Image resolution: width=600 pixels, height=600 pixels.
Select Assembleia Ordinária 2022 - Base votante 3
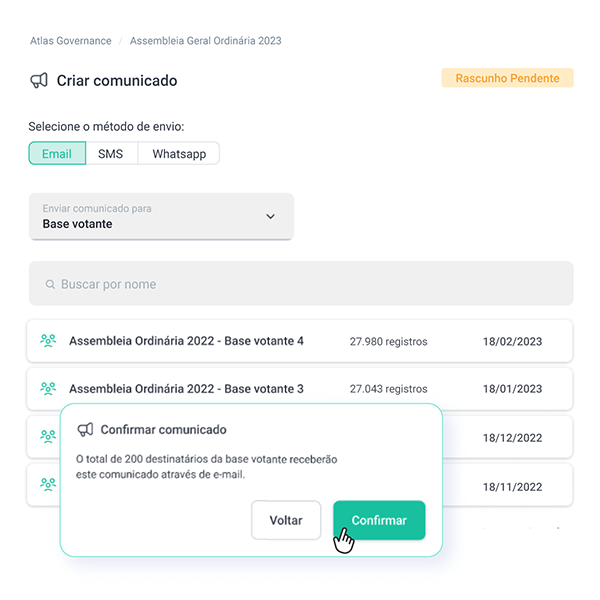pos(186,388)
